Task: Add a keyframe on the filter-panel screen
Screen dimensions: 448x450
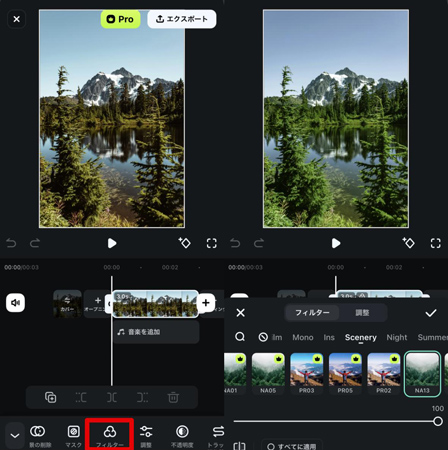Action: point(408,242)
